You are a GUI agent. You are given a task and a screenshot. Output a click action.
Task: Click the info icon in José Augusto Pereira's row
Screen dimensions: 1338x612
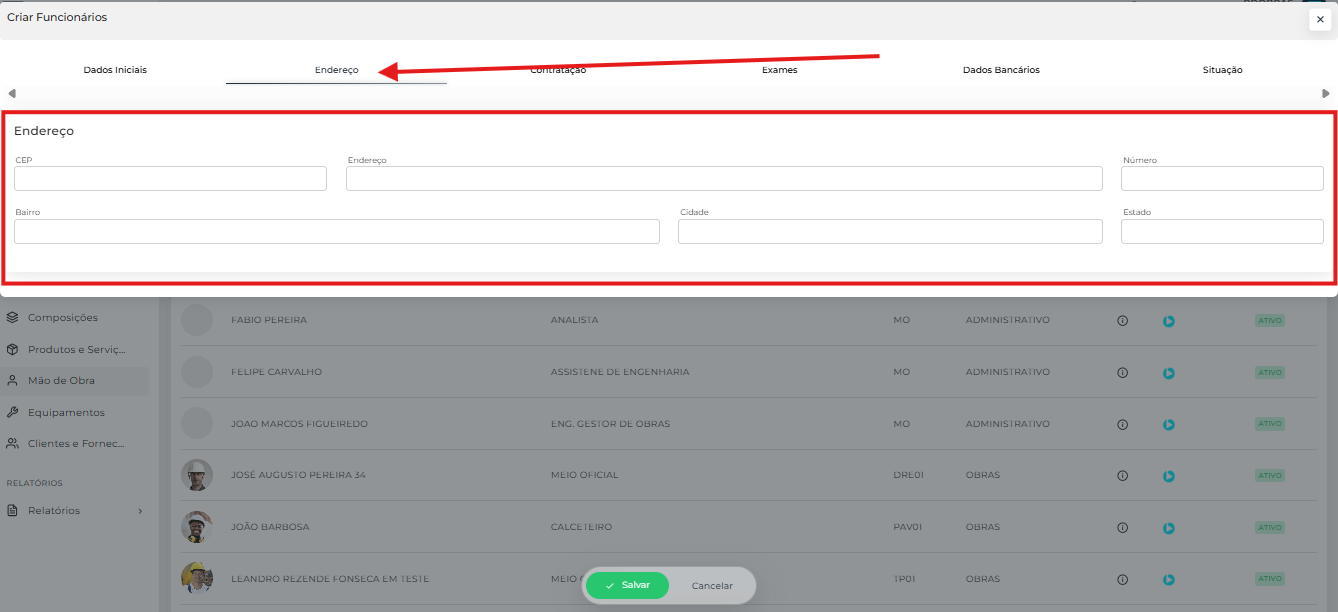click(1122, 476)
